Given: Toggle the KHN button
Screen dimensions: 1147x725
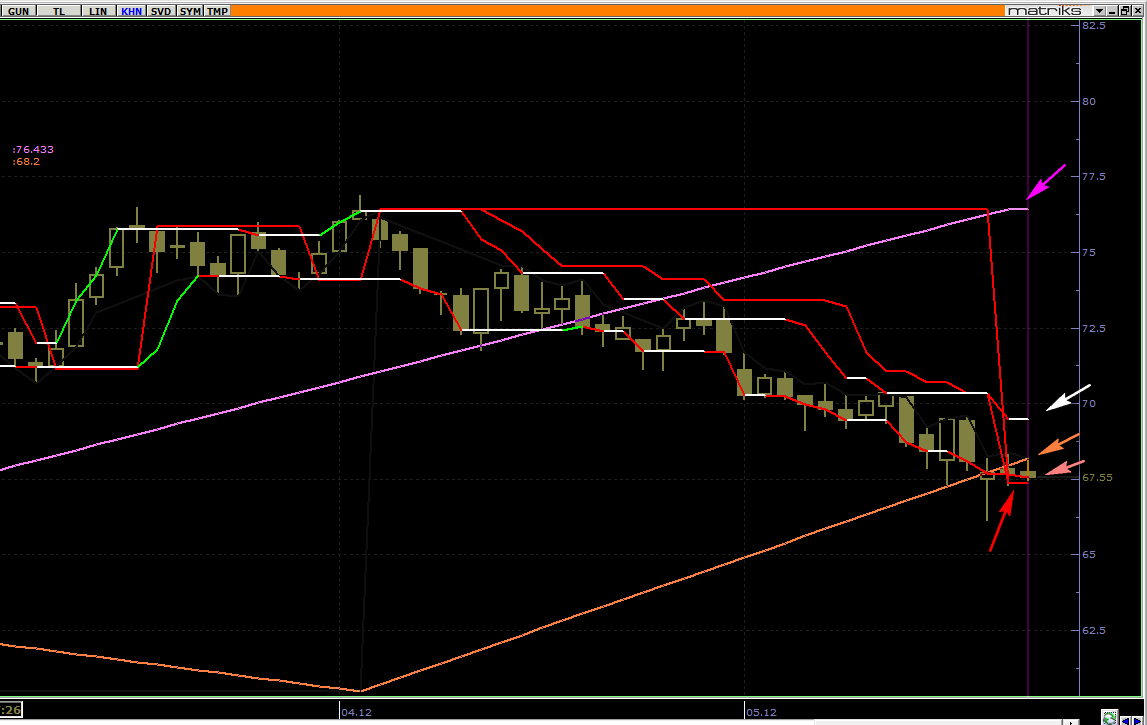Looking at the screenshot, I should coord(132,11).
